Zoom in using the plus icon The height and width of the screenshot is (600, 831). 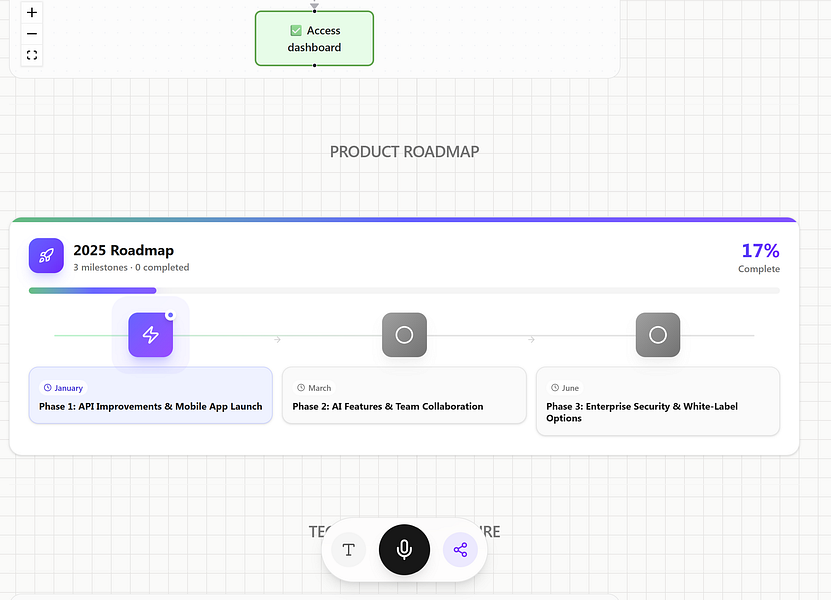(31, 12)
